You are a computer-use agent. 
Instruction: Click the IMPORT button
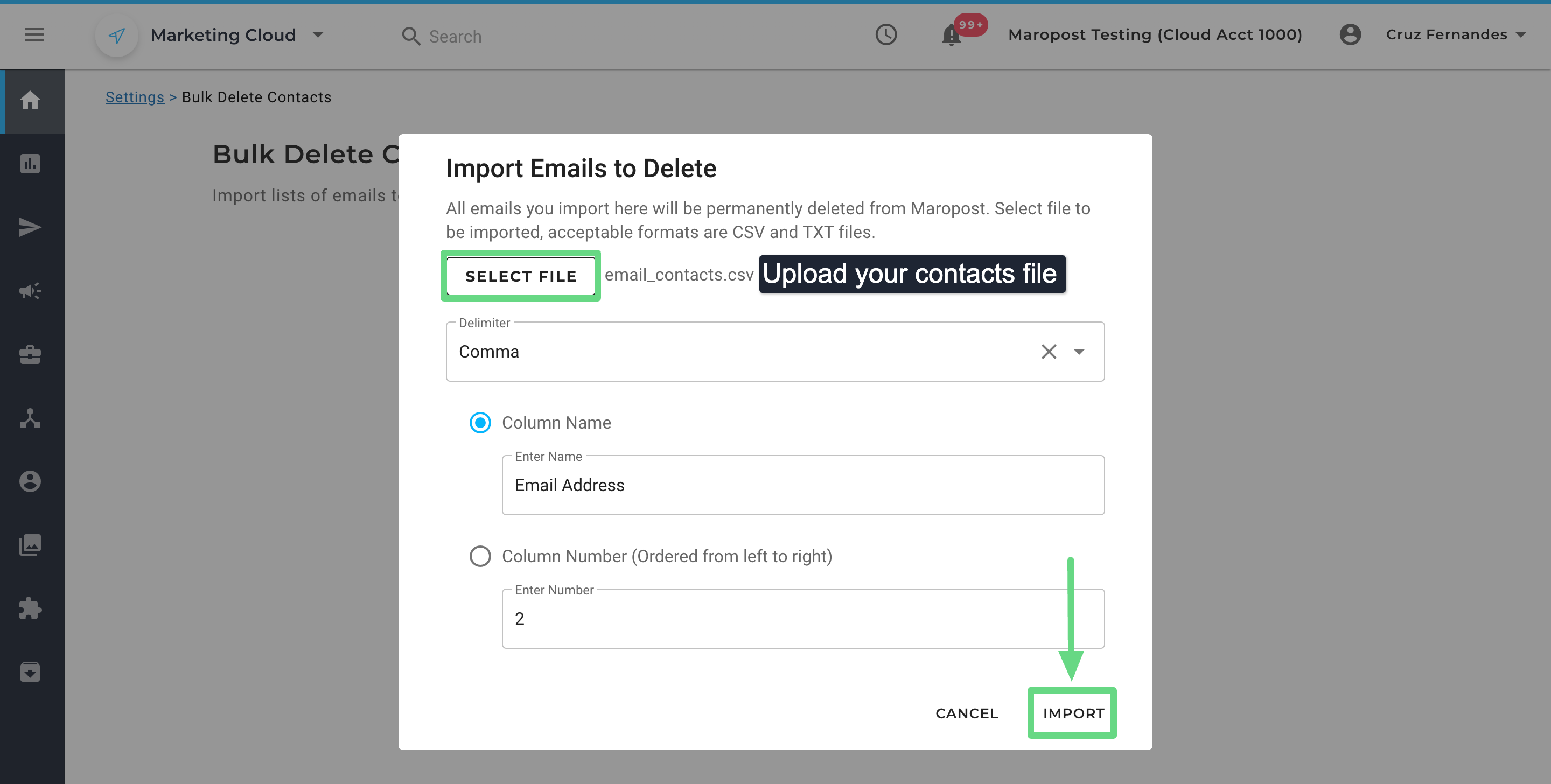point(1072,713)
